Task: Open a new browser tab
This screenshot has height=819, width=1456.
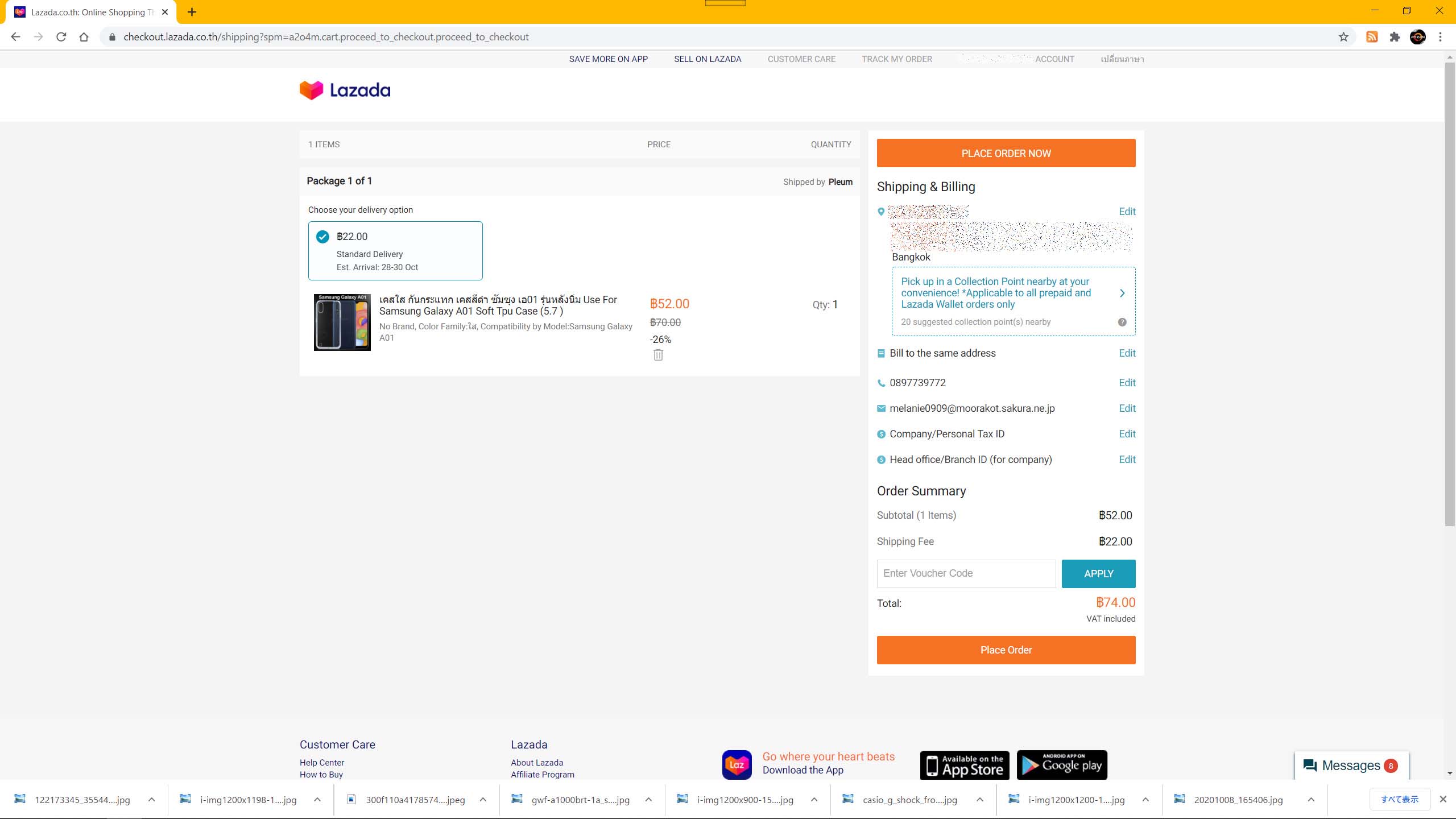Action: pos(192,12)
